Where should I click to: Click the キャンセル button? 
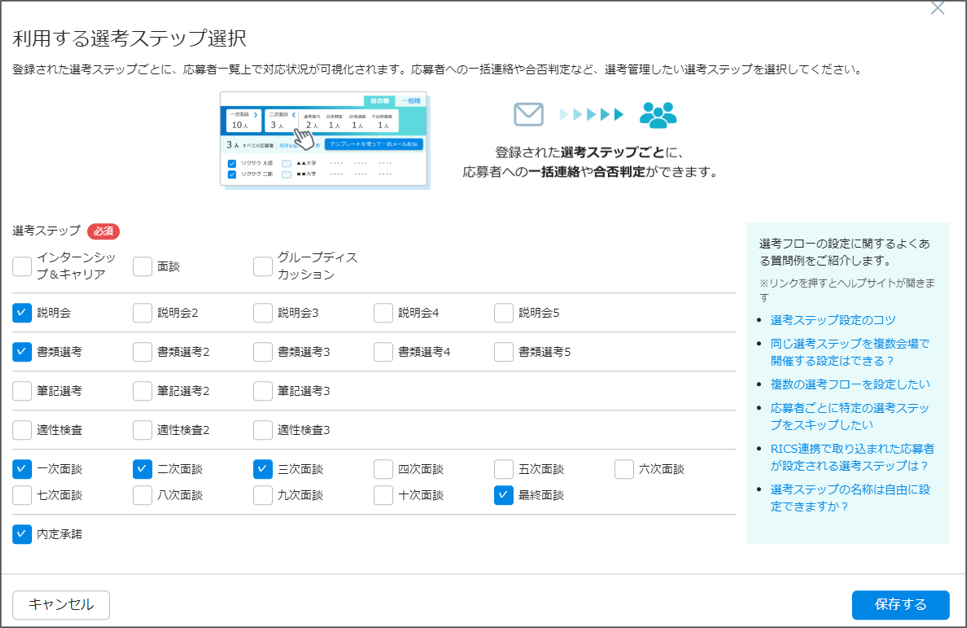point(61,605)
